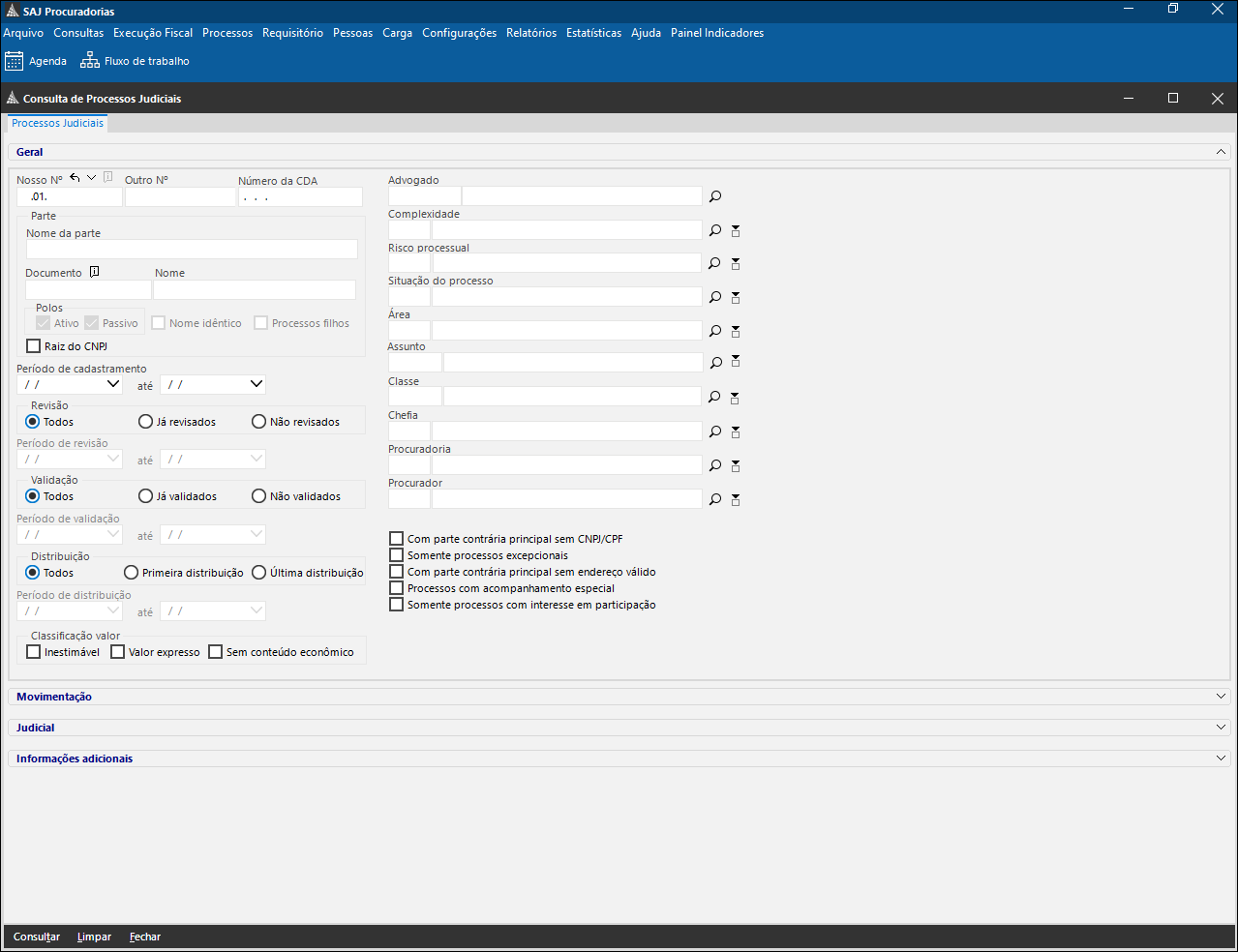The width and height of the screenshot is (1238, 952).
Task: Open multi-select list icon for Procurador
Action: [x=736, y=499]
